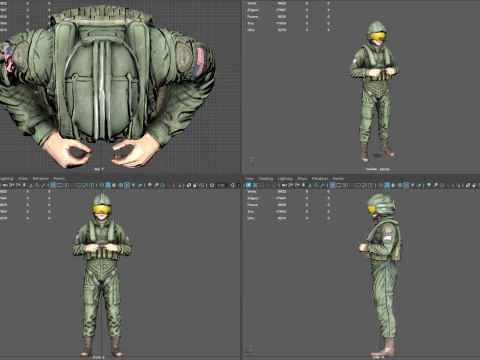Enable wireframe shading in front view toolbar
This screenshot has width=480, height=360.
102,185
